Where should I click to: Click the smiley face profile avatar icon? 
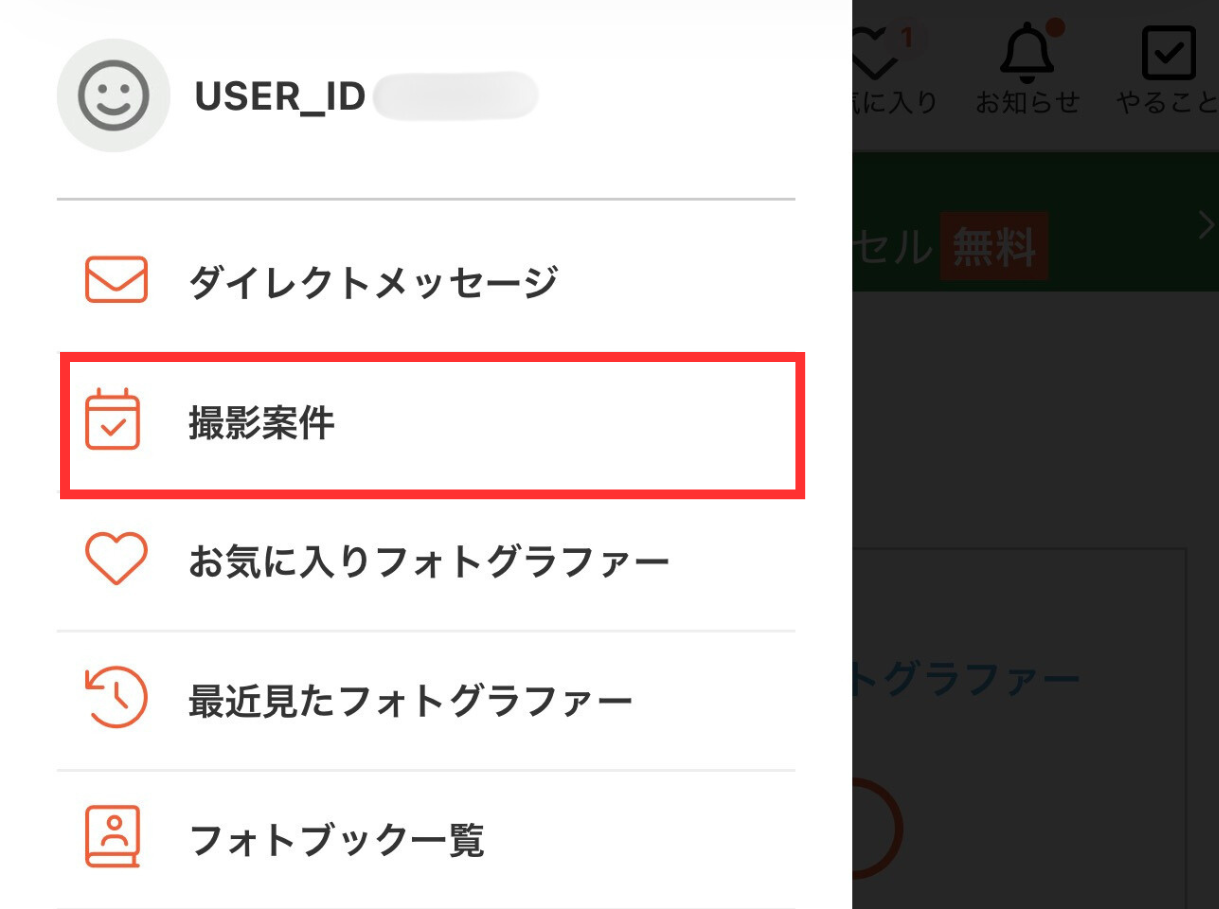pyautogui.click(x=114, y=97)
